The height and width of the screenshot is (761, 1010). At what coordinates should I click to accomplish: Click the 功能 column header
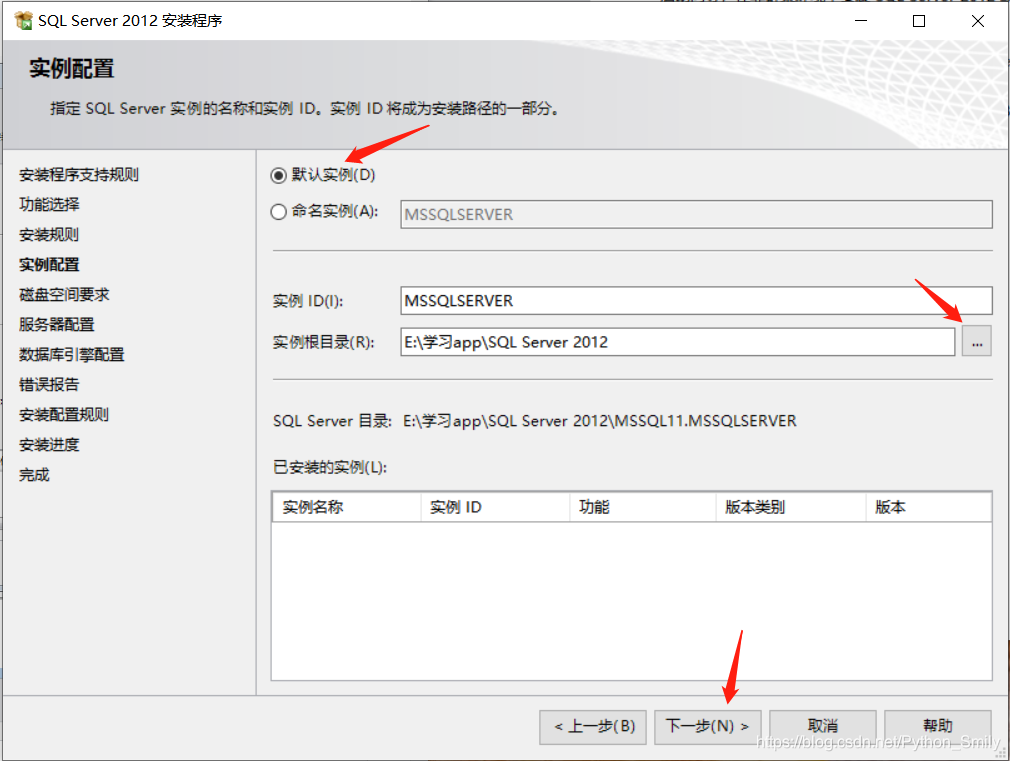pyautogui.click(x=643, y=507)
